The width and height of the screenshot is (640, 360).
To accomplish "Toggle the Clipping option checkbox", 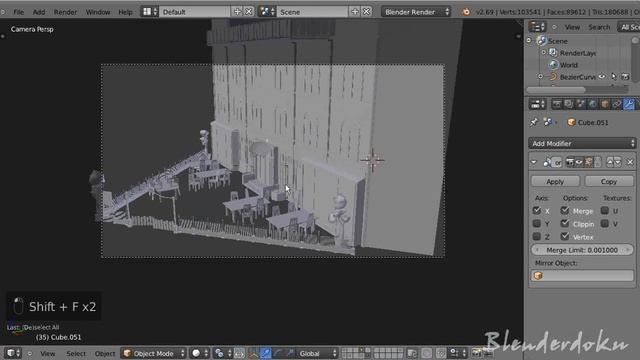I will coord(565,224).
